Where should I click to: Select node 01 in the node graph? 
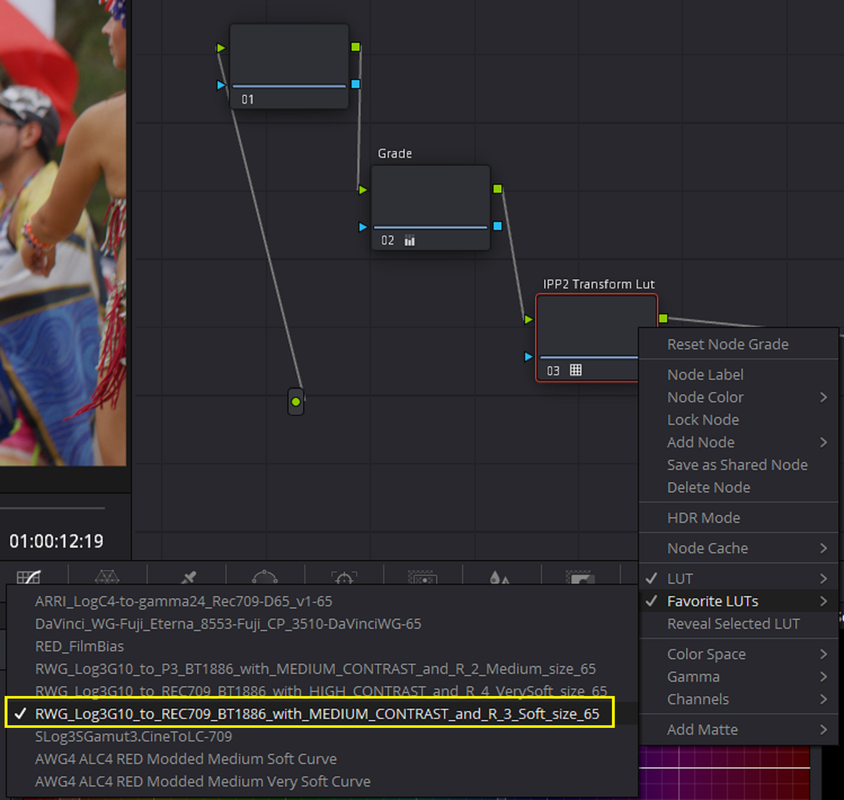click(289, 66)
